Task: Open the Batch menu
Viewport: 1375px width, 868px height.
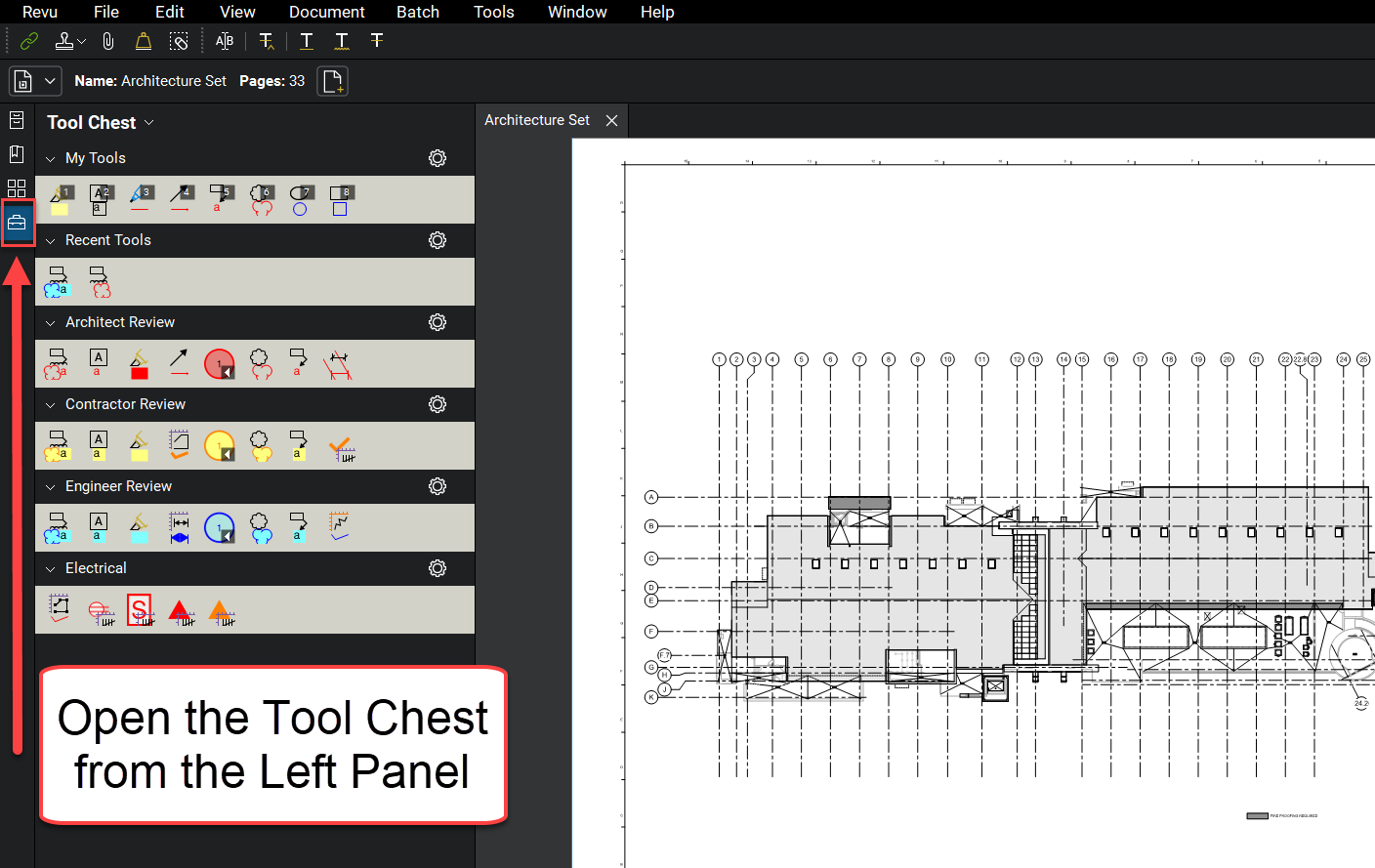Action: click(x=418, y=12)
